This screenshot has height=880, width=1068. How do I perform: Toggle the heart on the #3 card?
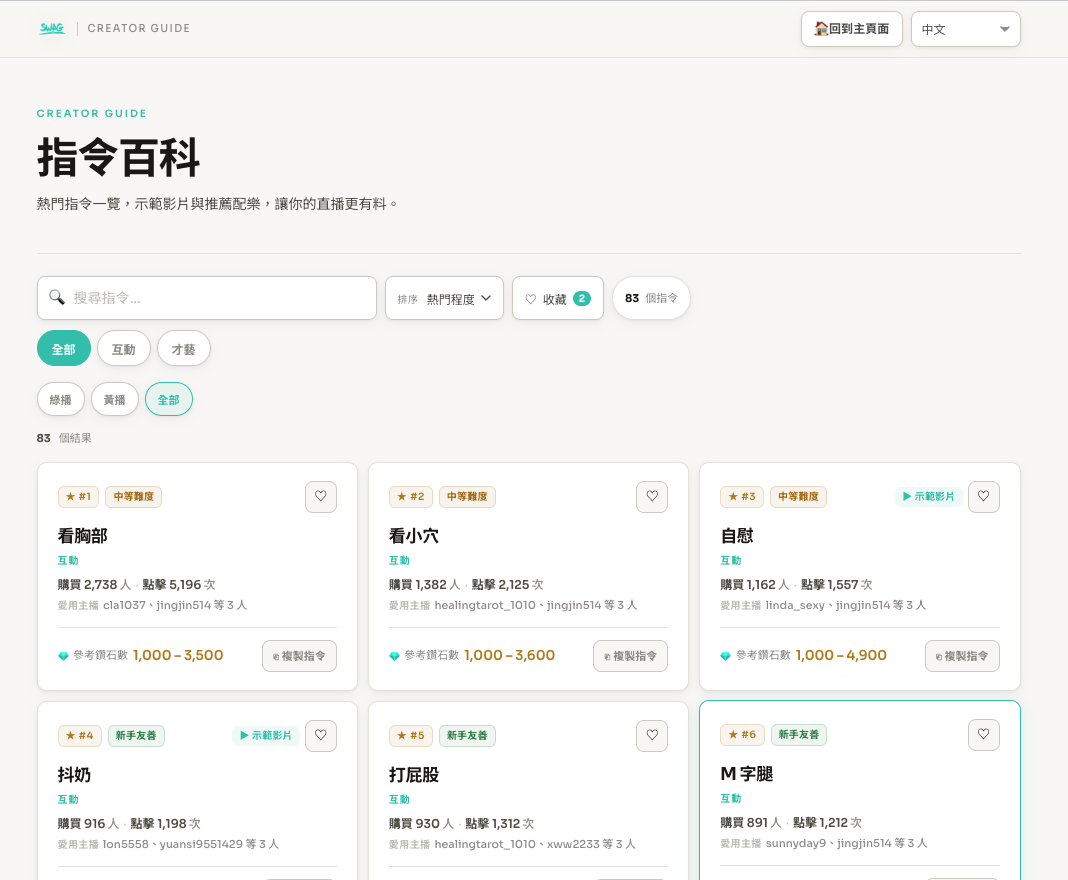coord(983,497)
